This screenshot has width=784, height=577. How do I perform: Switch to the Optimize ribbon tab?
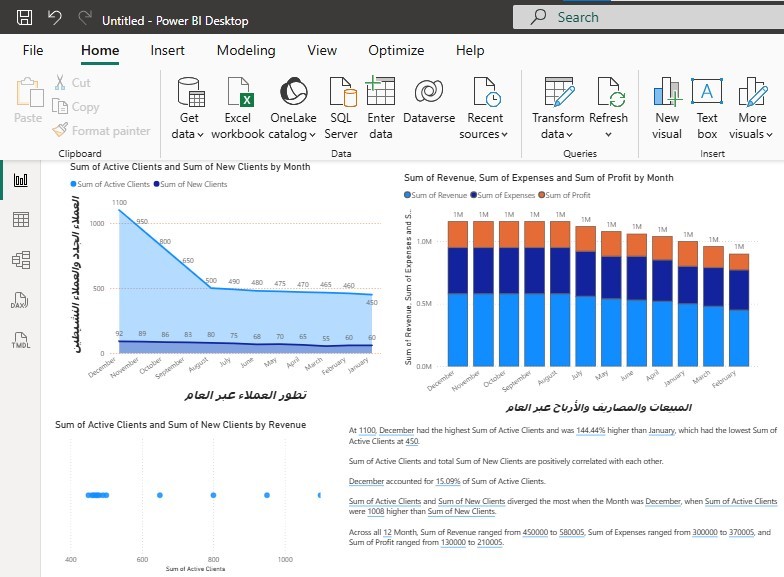click(x=396, y=50)
